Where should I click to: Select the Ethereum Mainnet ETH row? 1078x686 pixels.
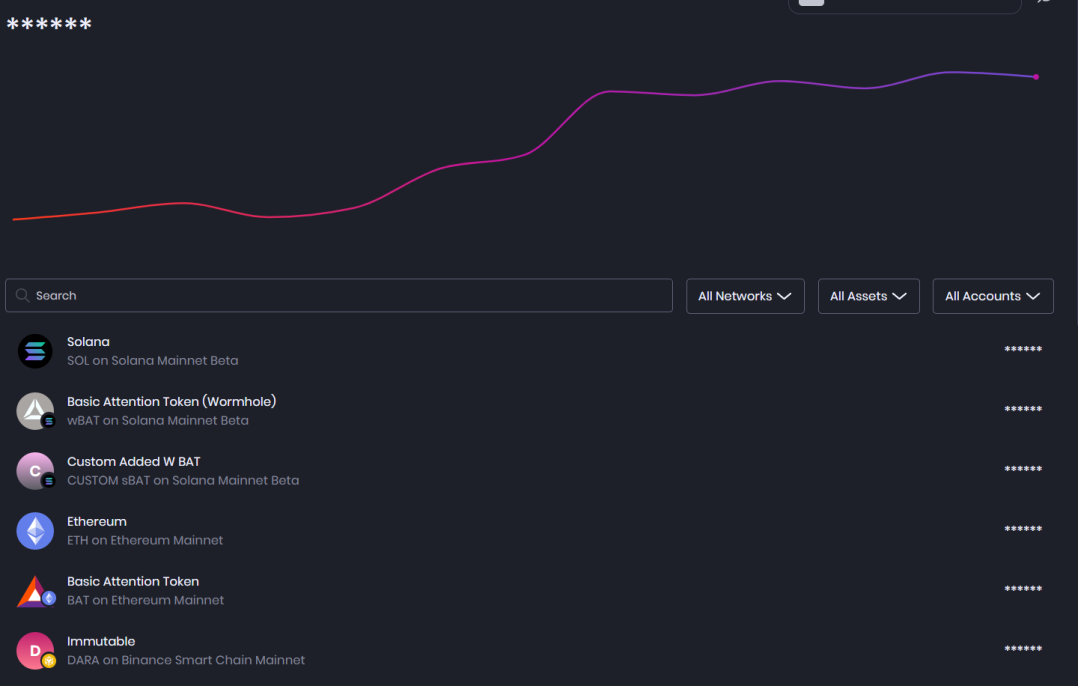[529, 531]
